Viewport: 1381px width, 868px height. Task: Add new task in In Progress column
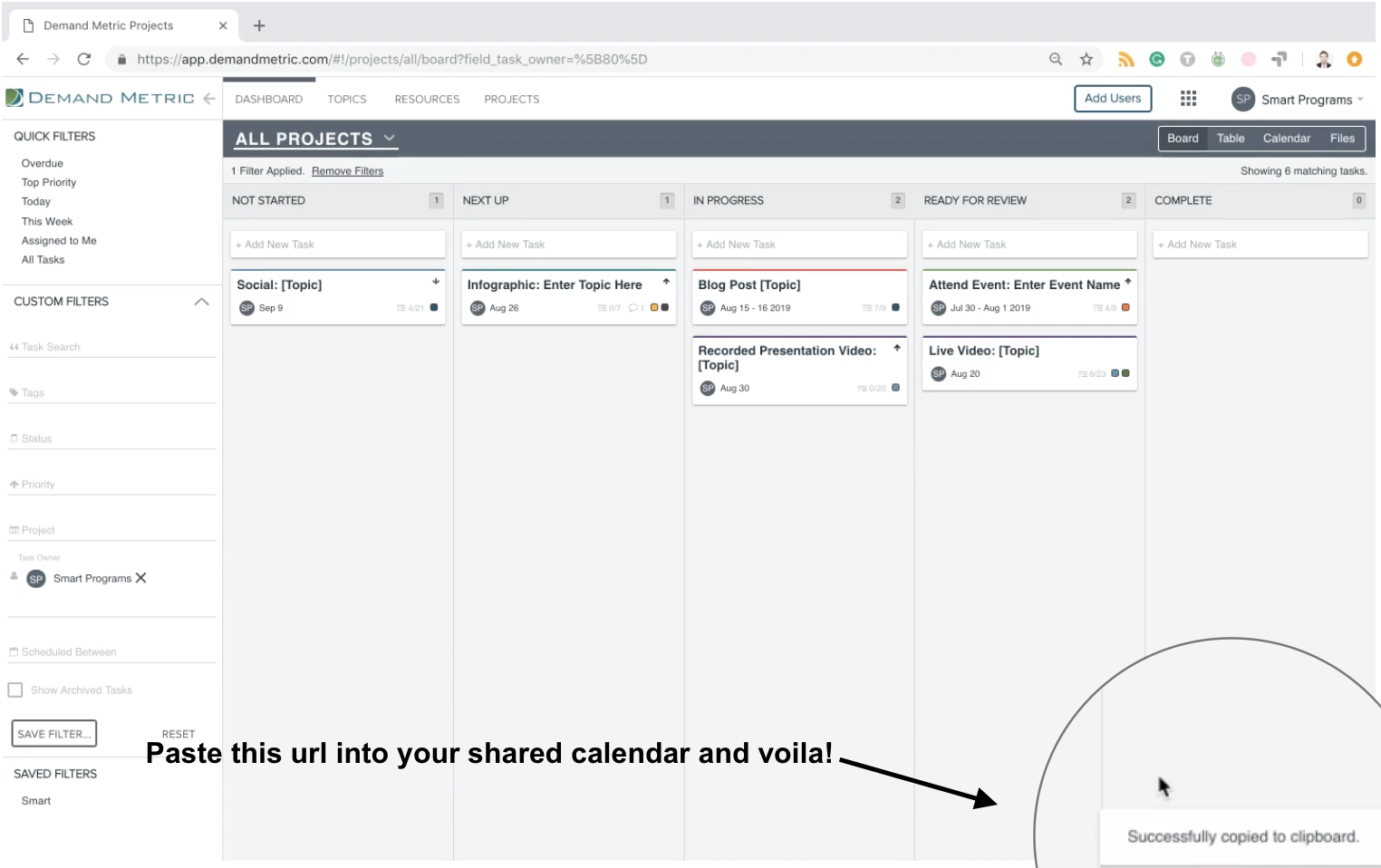[x=799, y=245]
